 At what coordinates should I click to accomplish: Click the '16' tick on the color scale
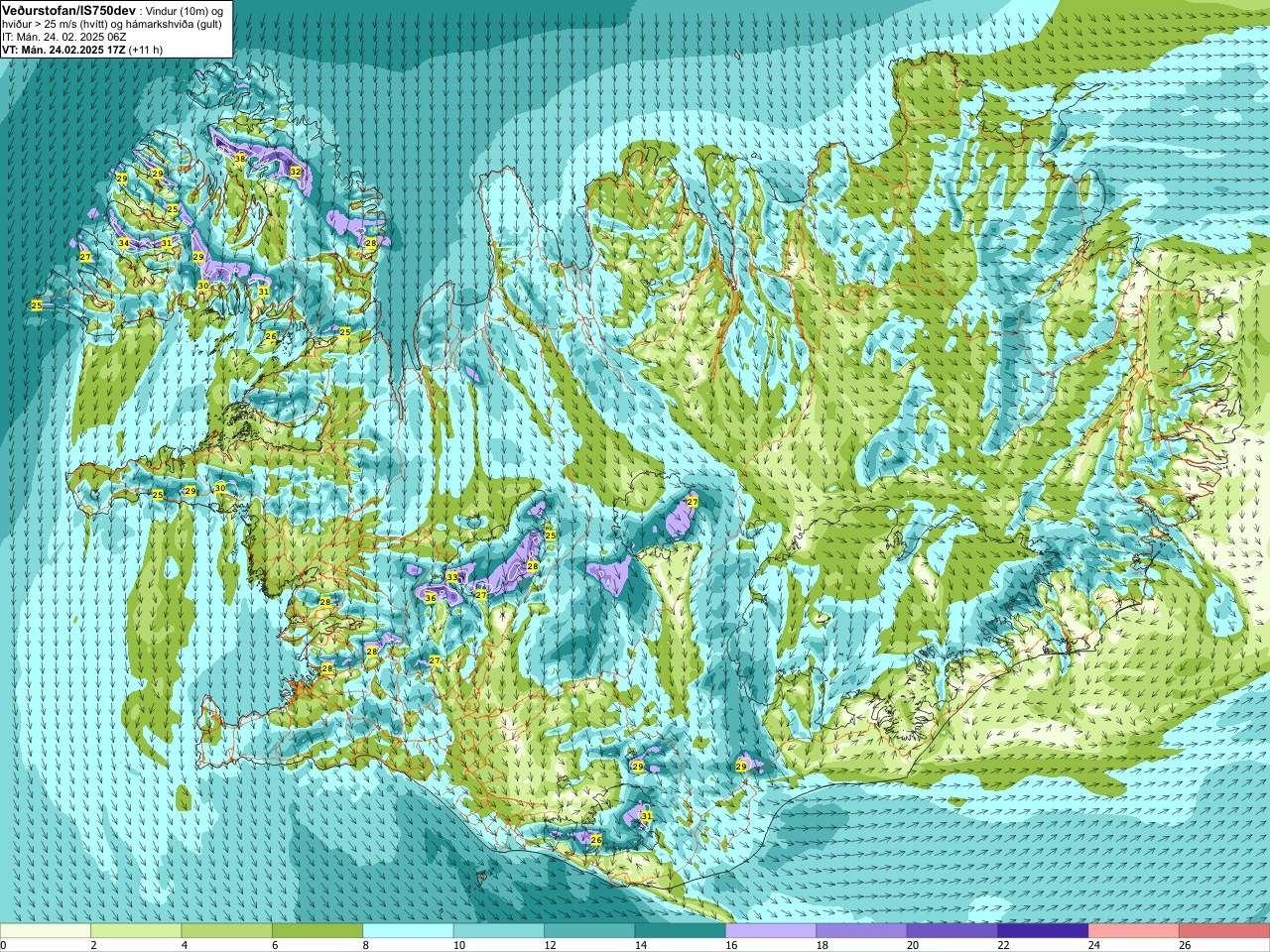click(729, 945)
